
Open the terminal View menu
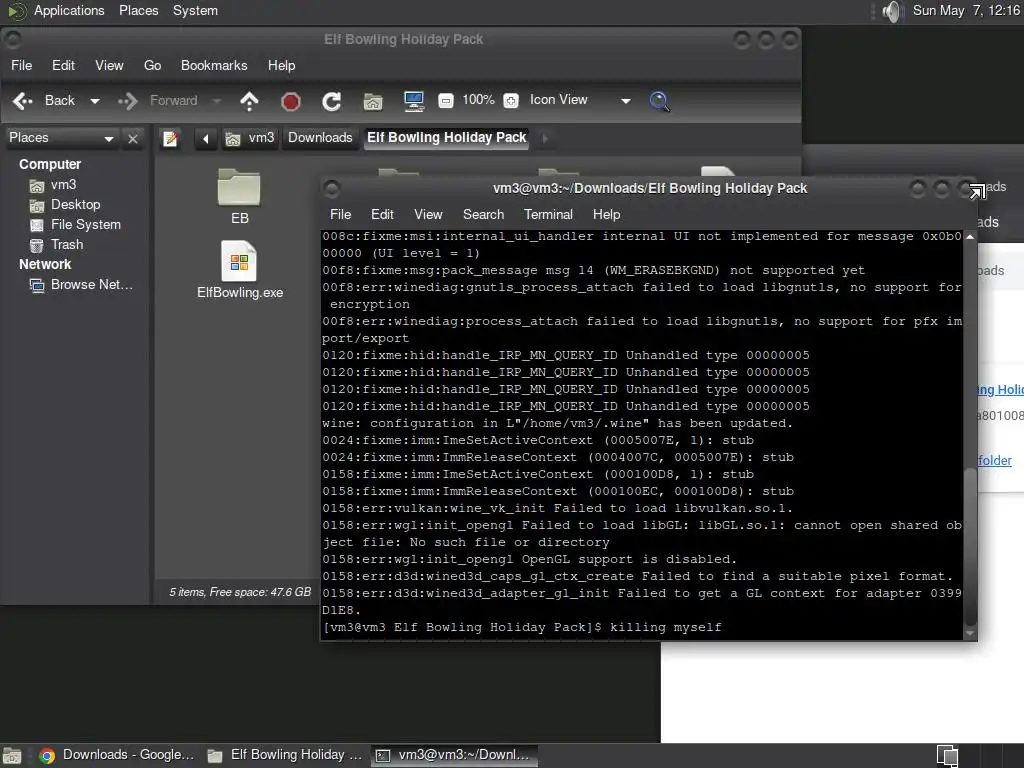click(428, 214)
